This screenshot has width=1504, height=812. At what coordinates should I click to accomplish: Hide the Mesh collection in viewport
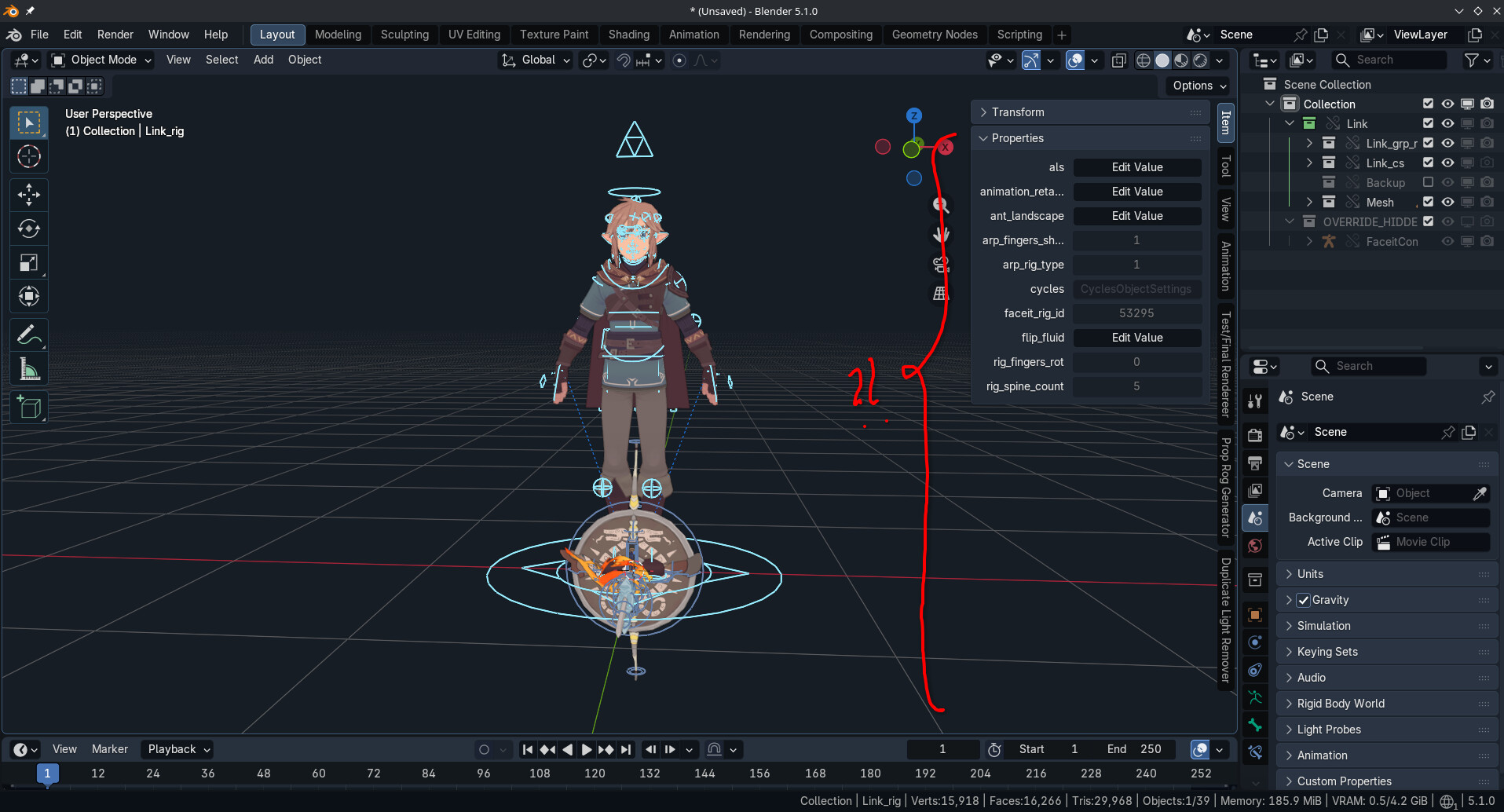pyautogui.click(x=1447, y=202)
